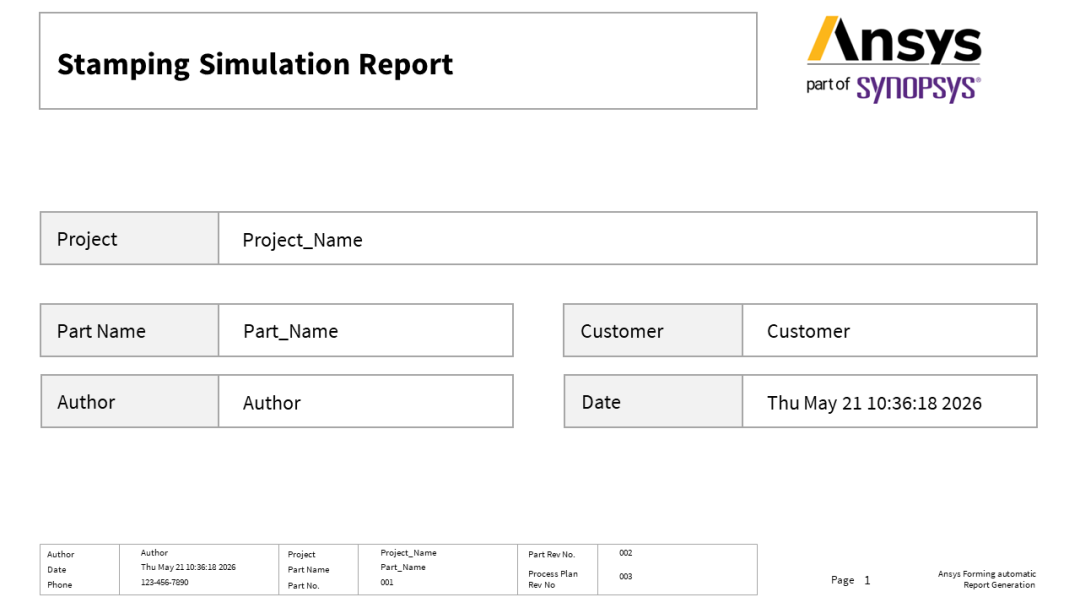Click the footer Phone label
Viewport: 1080px width, 608px height.
[59, 585]
